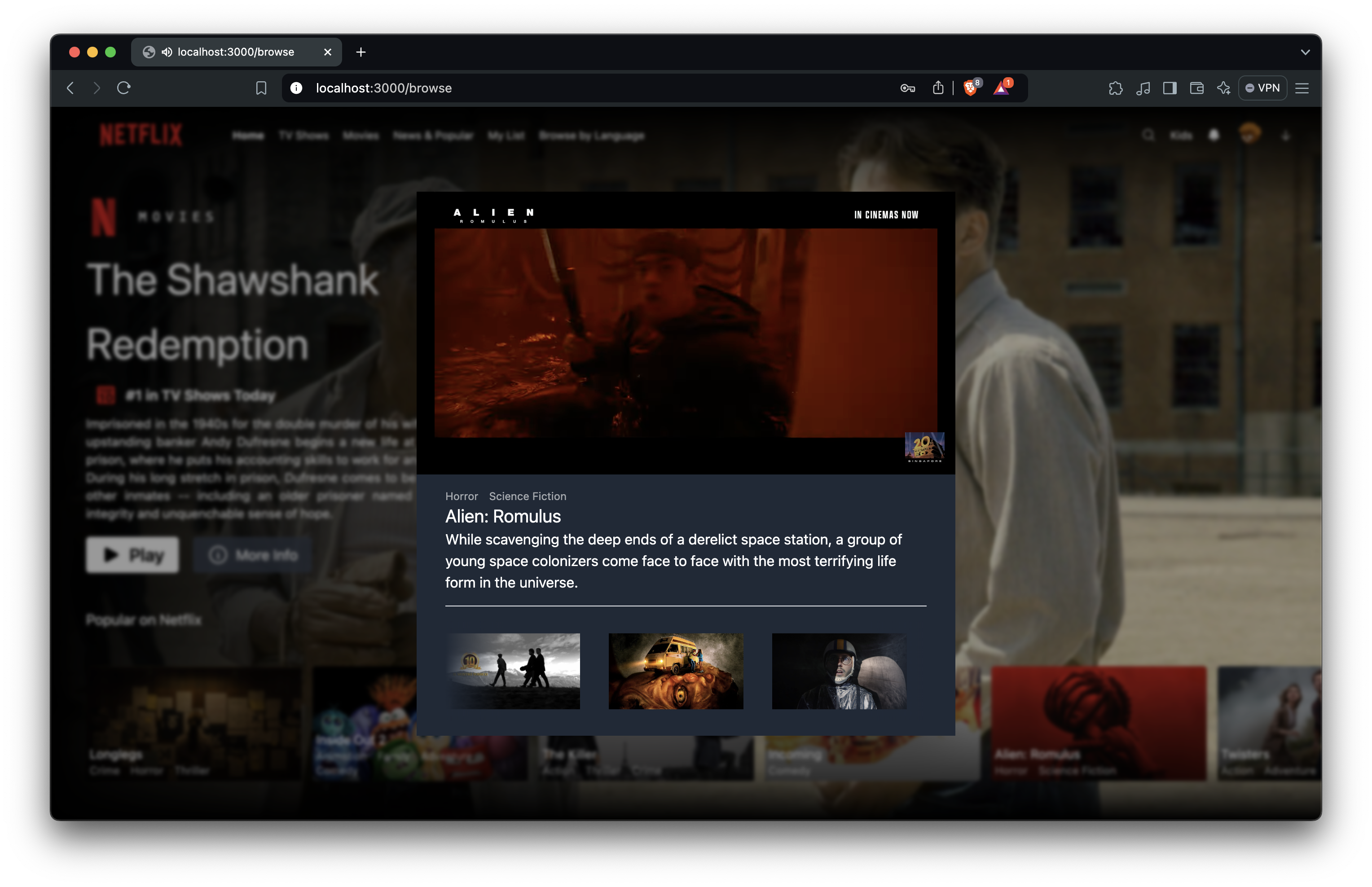
Task: Toggle the sidebar panel icon
Action: (x=1169, y=88)
